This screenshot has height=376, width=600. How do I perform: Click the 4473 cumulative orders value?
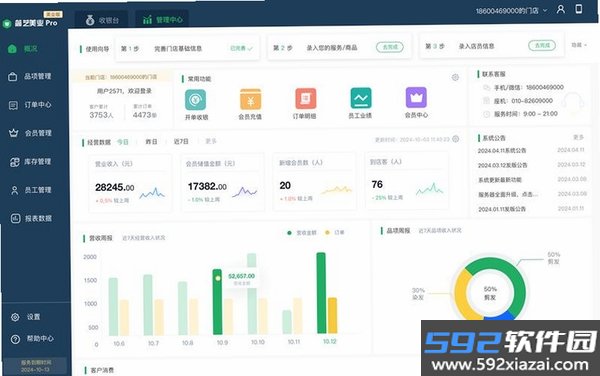point(145,115)
